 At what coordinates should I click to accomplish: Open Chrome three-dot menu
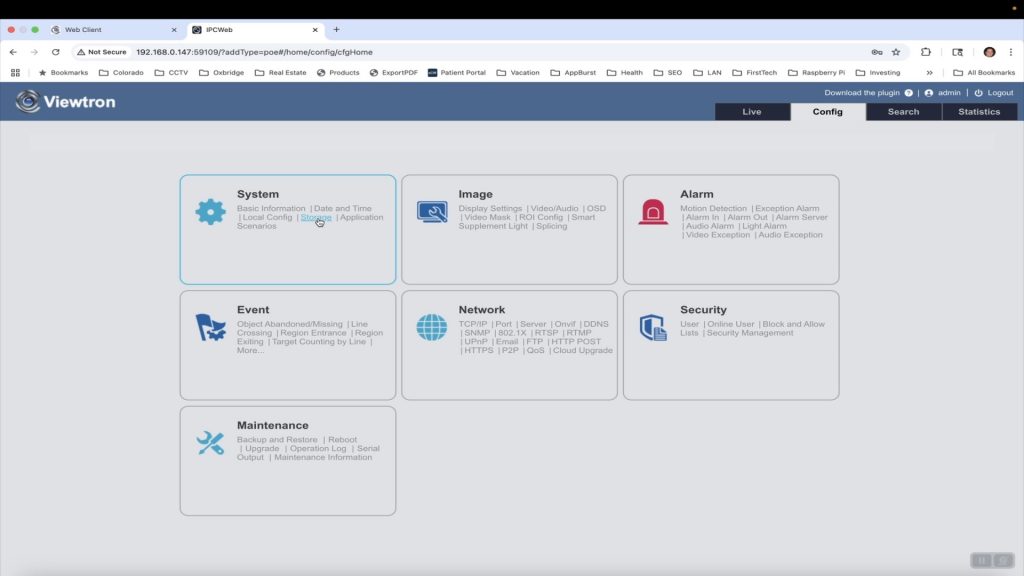1011,52
